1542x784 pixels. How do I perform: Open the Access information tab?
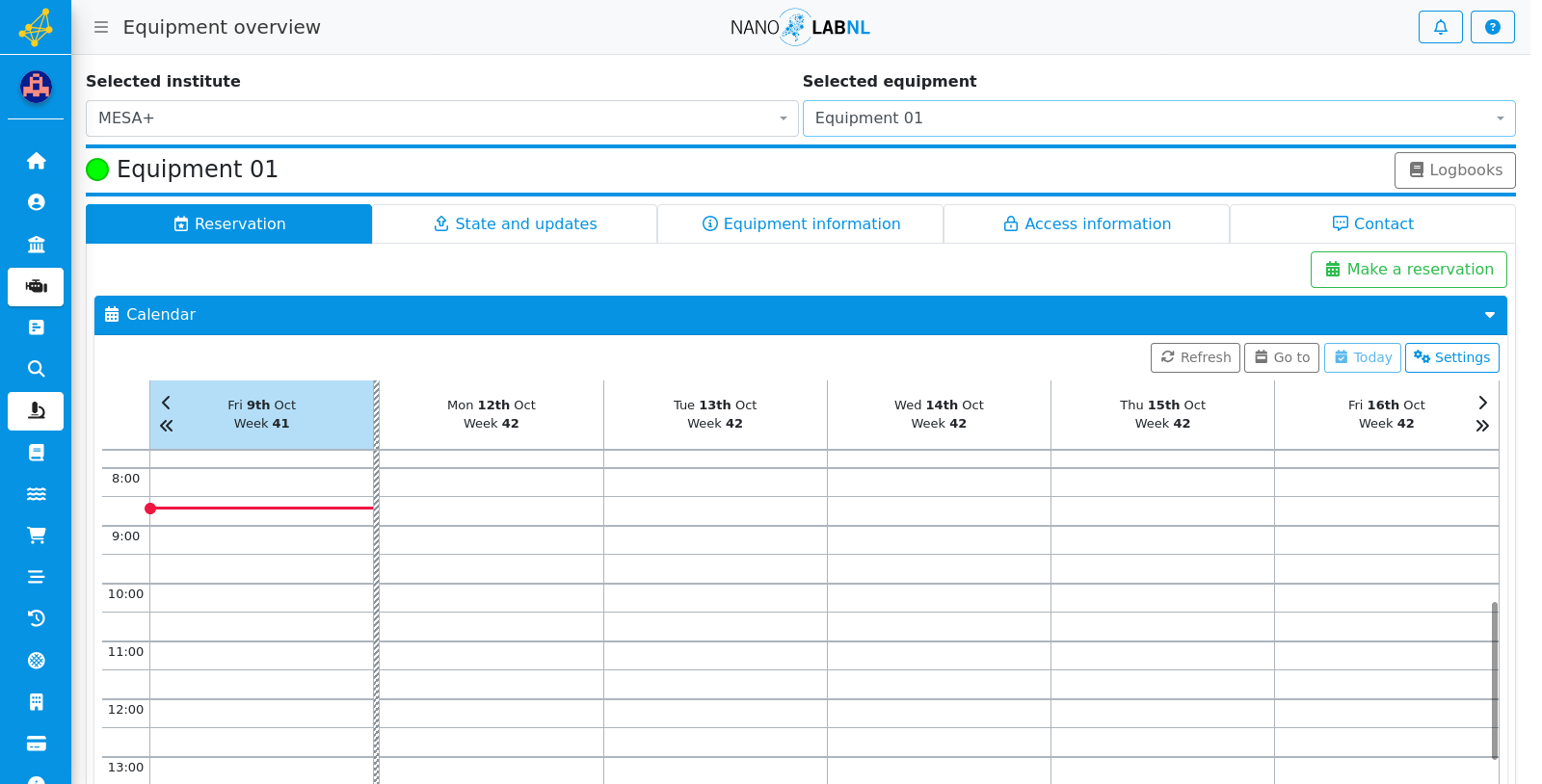click(1086, 223)
